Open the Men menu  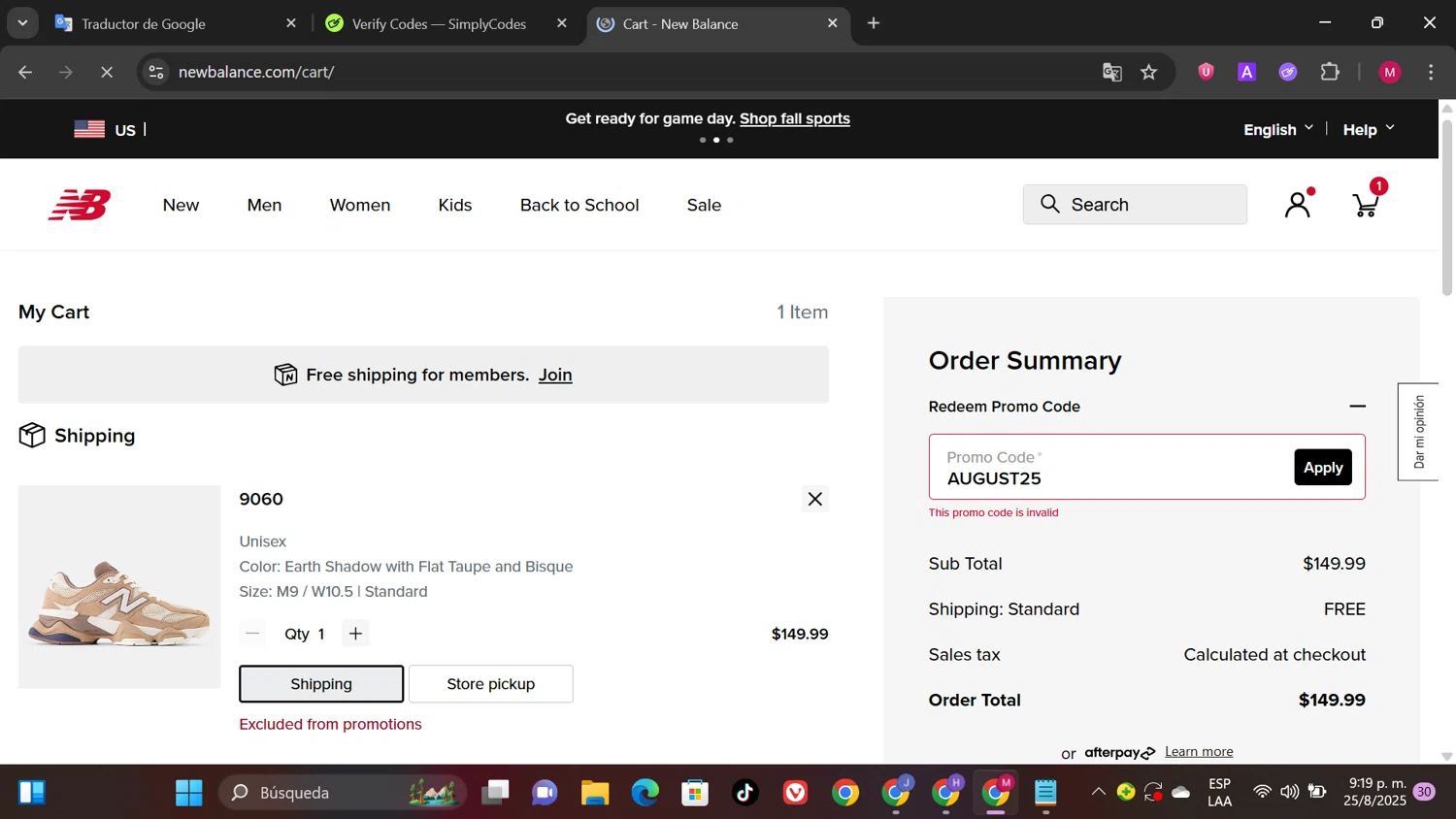pyautogui.click(x=264, y=205)
